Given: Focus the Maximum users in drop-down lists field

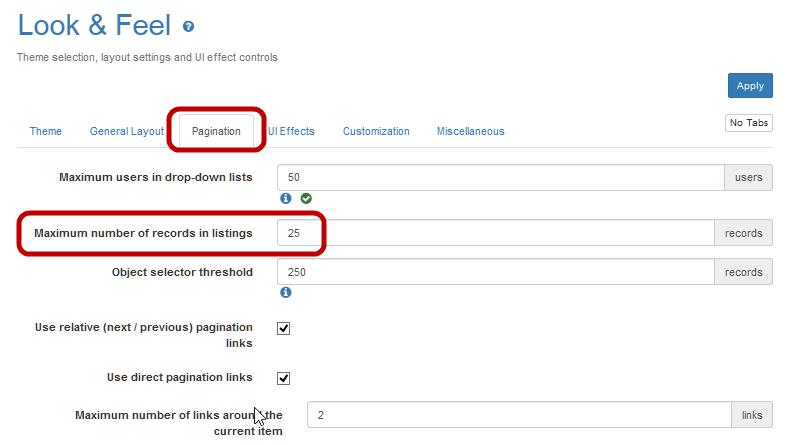Looking at the screenshot, I should coord(500,177).
